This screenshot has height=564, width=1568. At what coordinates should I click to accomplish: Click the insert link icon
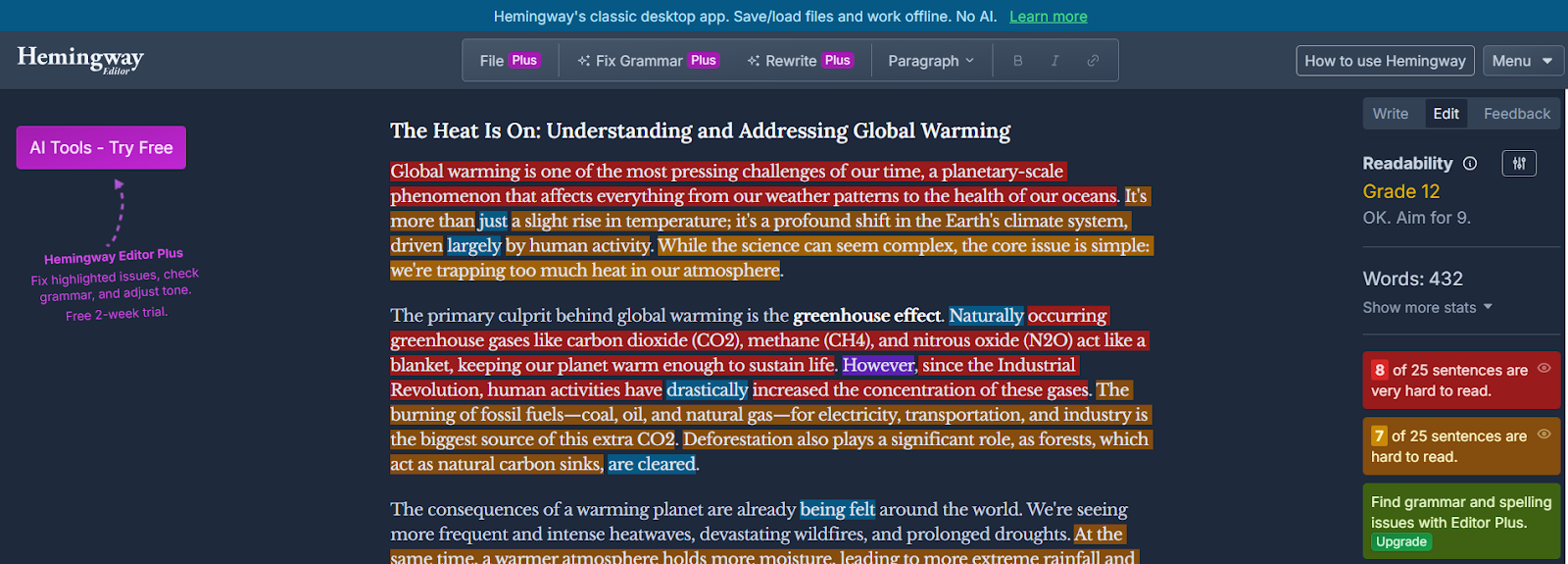[x=1093, y=61]
